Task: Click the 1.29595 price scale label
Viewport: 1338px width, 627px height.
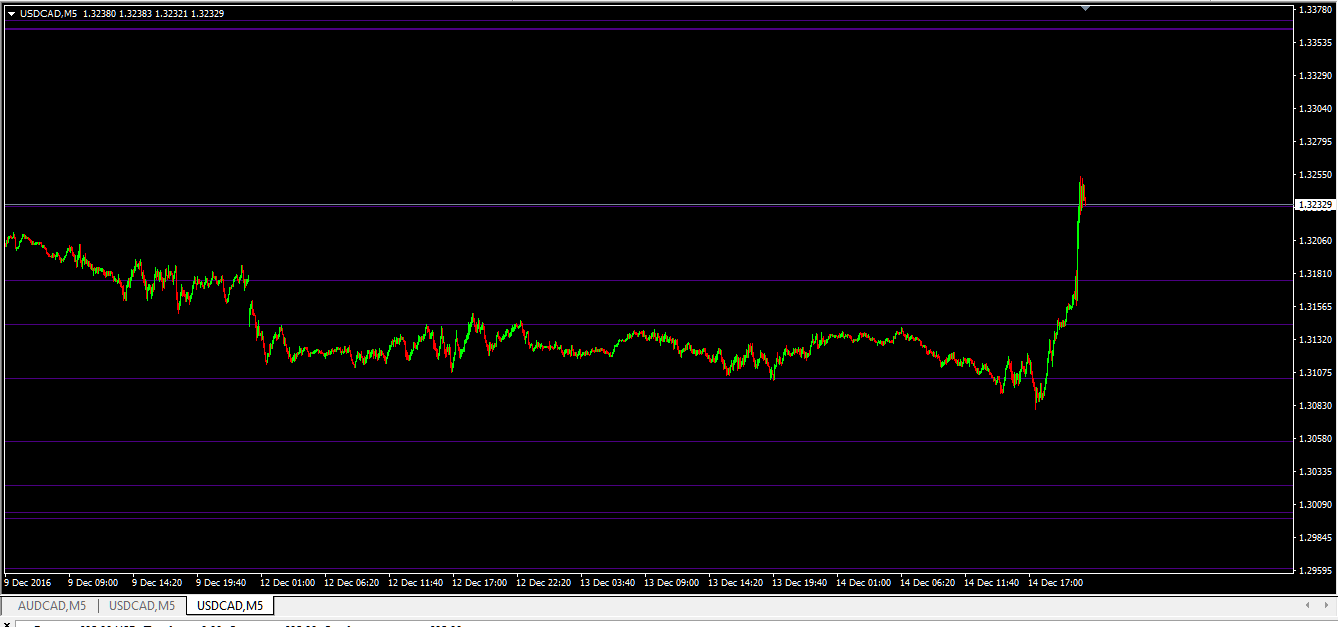Action: pyautogui.click(x=1314, y=571)
